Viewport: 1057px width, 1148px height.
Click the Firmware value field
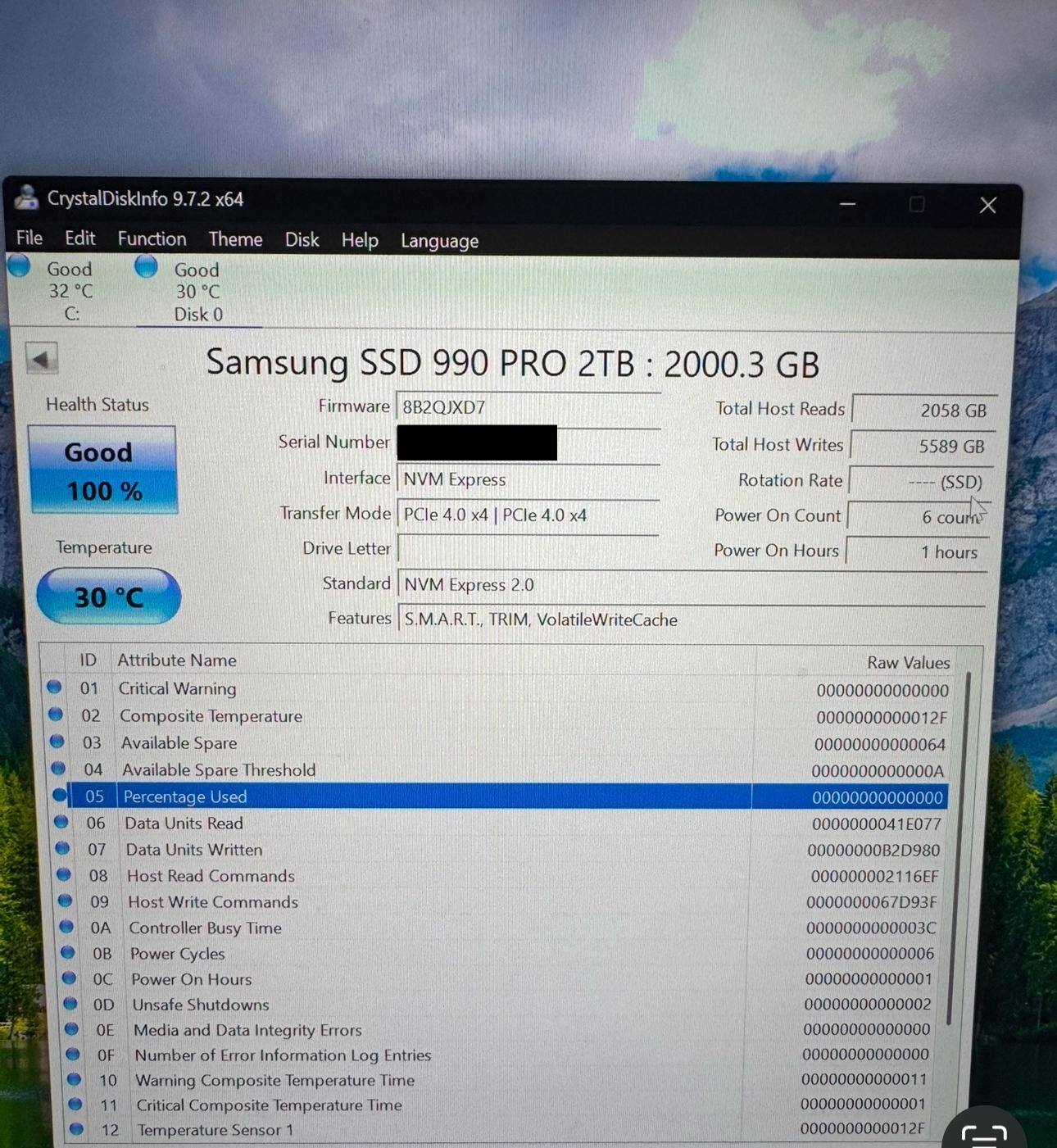tap(528, 407)
